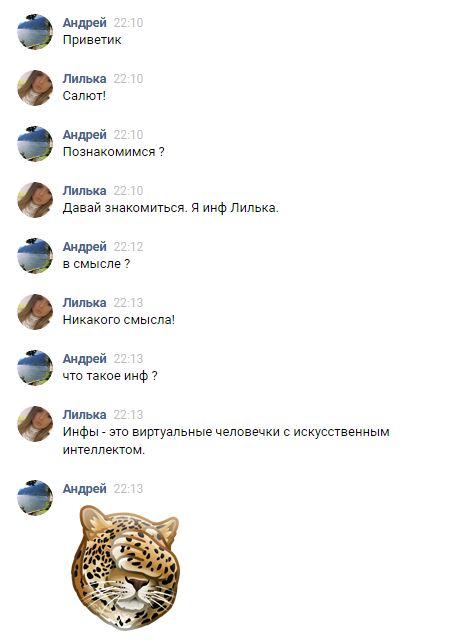Screen dimensions: 456x642
Task: Open Андрей's avatar next to "Познакомимся ?"
Action: (x=35, y=144)
